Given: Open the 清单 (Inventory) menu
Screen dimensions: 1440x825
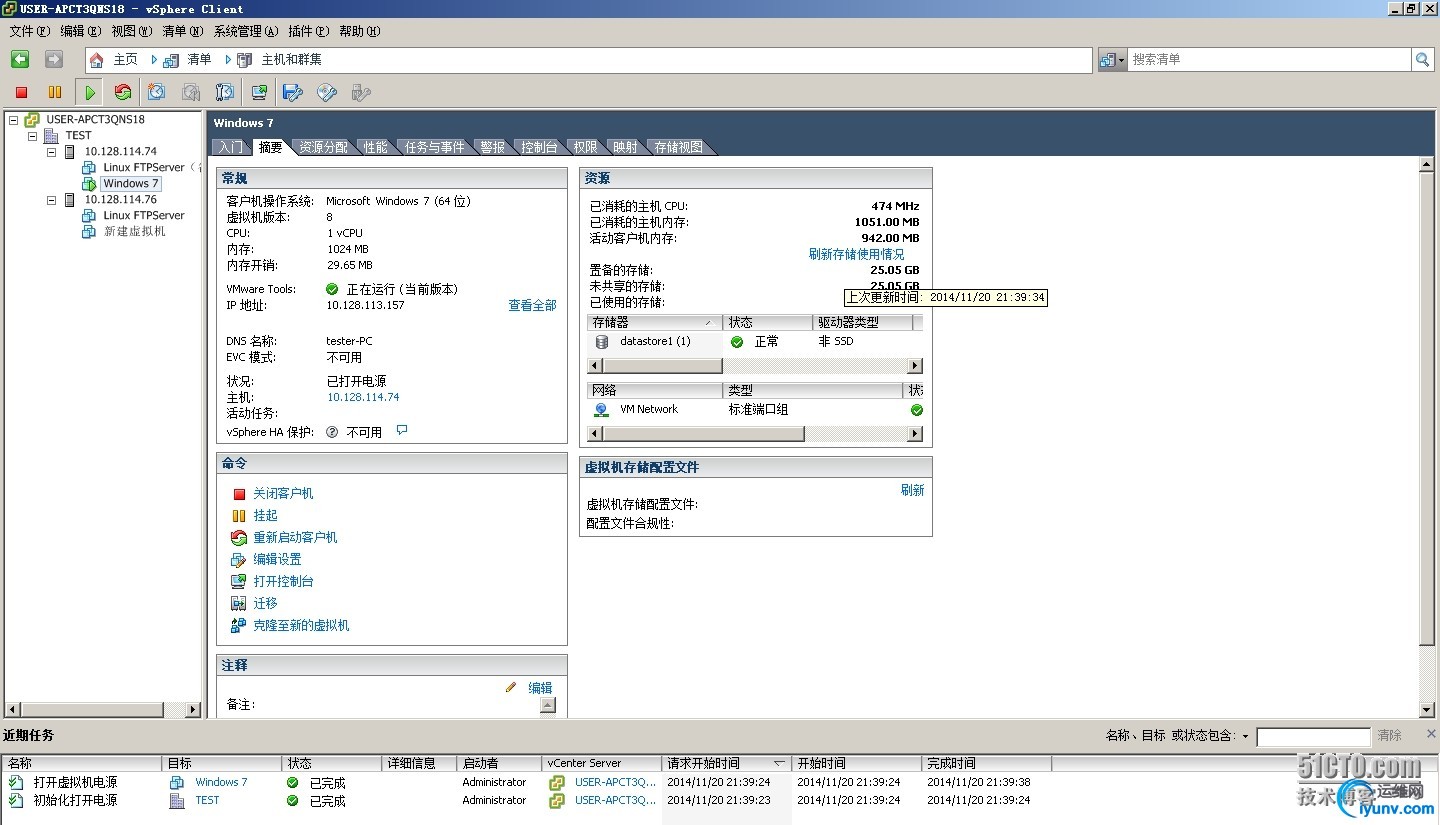Looking at the screenshot, I should pos(183,32).
